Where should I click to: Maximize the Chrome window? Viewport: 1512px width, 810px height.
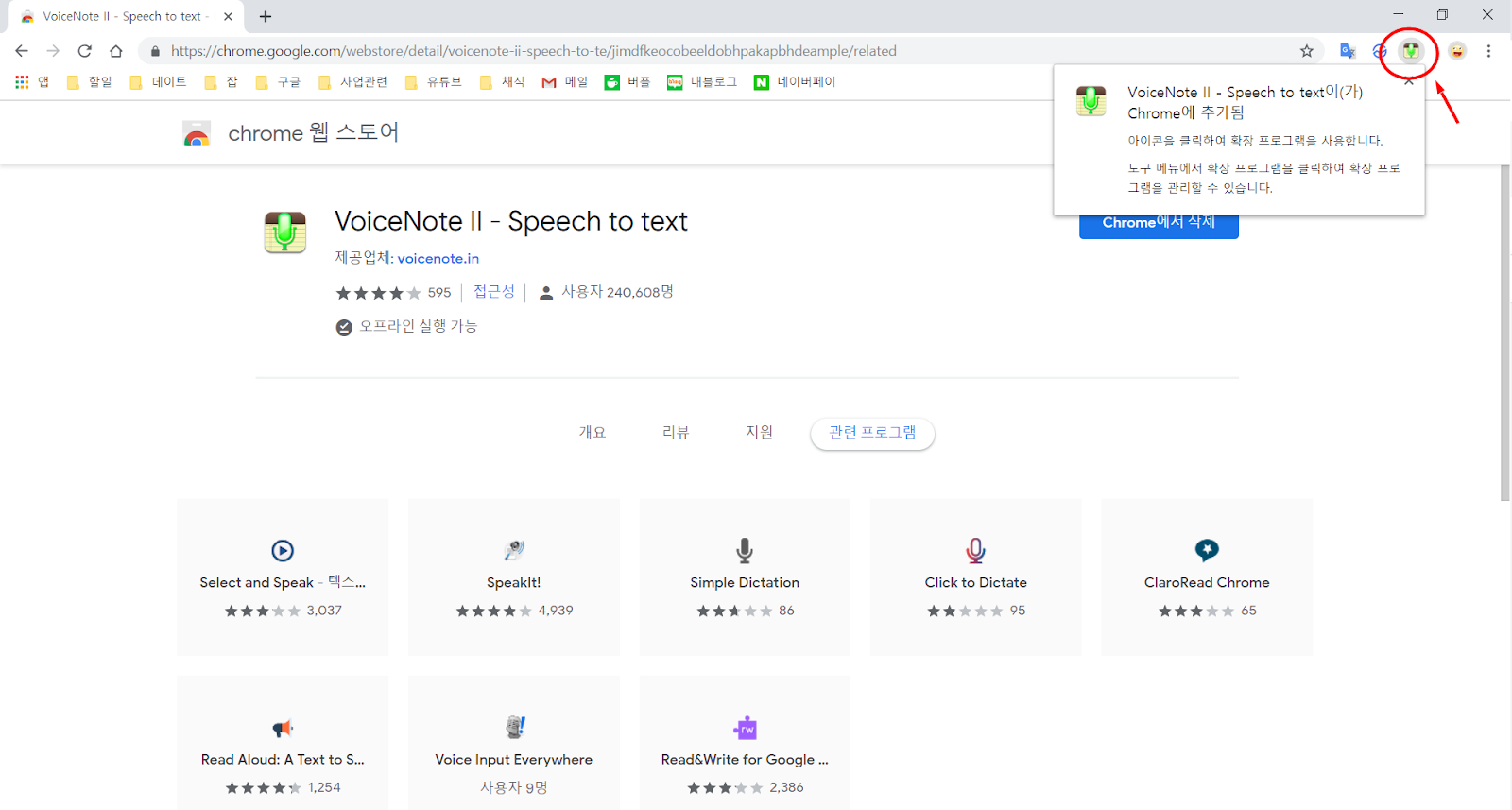(x=1442, y=14)
